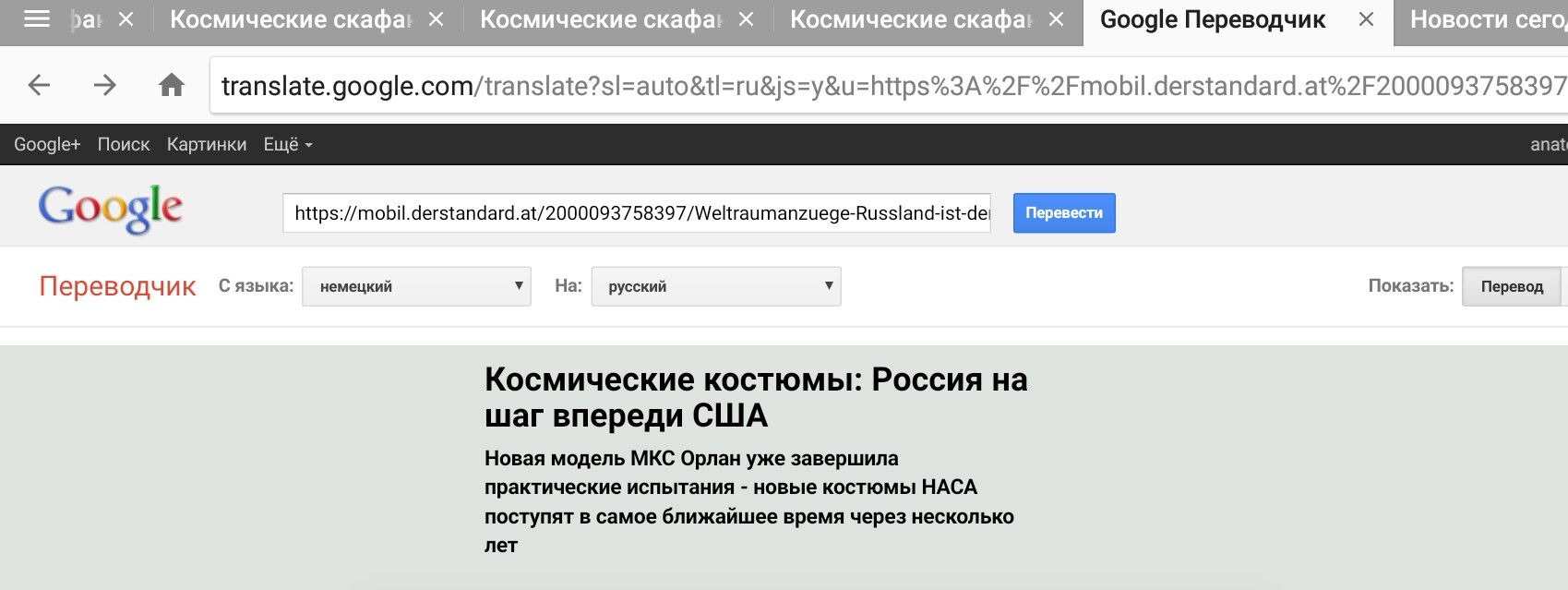This screenshot has width=1568, height=590.
Task: Go forward with the right arrow icon
Action: point(105,85)
